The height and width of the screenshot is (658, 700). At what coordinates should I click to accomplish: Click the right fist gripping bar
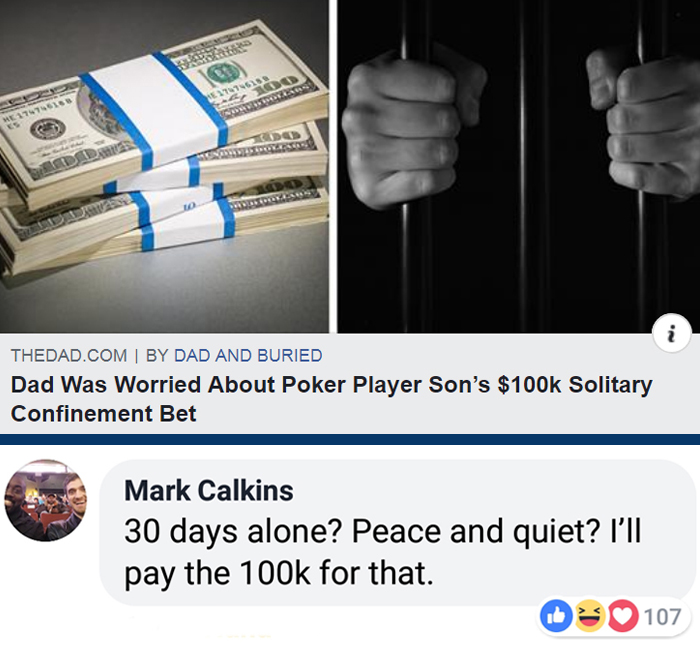(x=645, y=123)
